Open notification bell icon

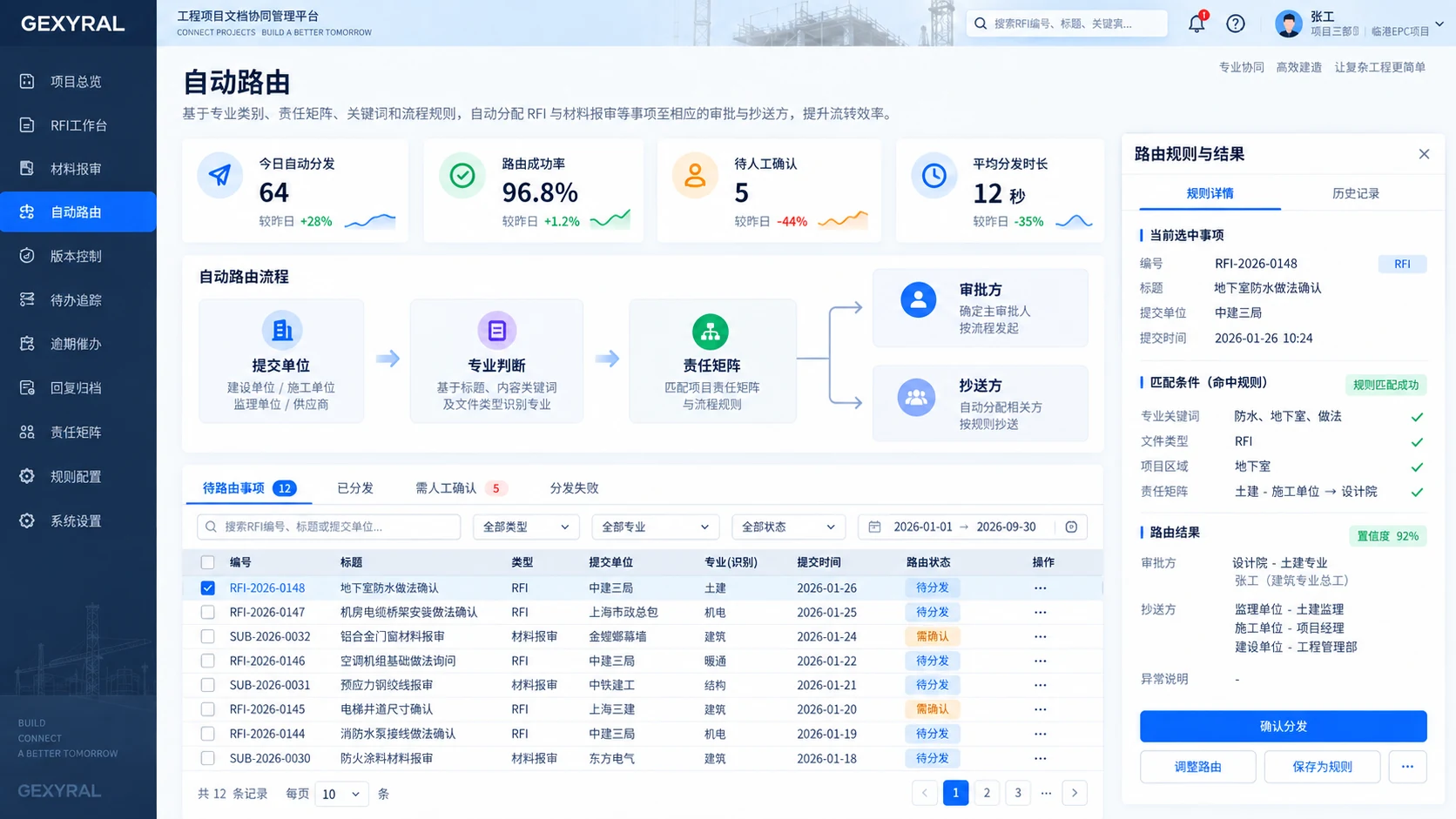(1196, 23)
